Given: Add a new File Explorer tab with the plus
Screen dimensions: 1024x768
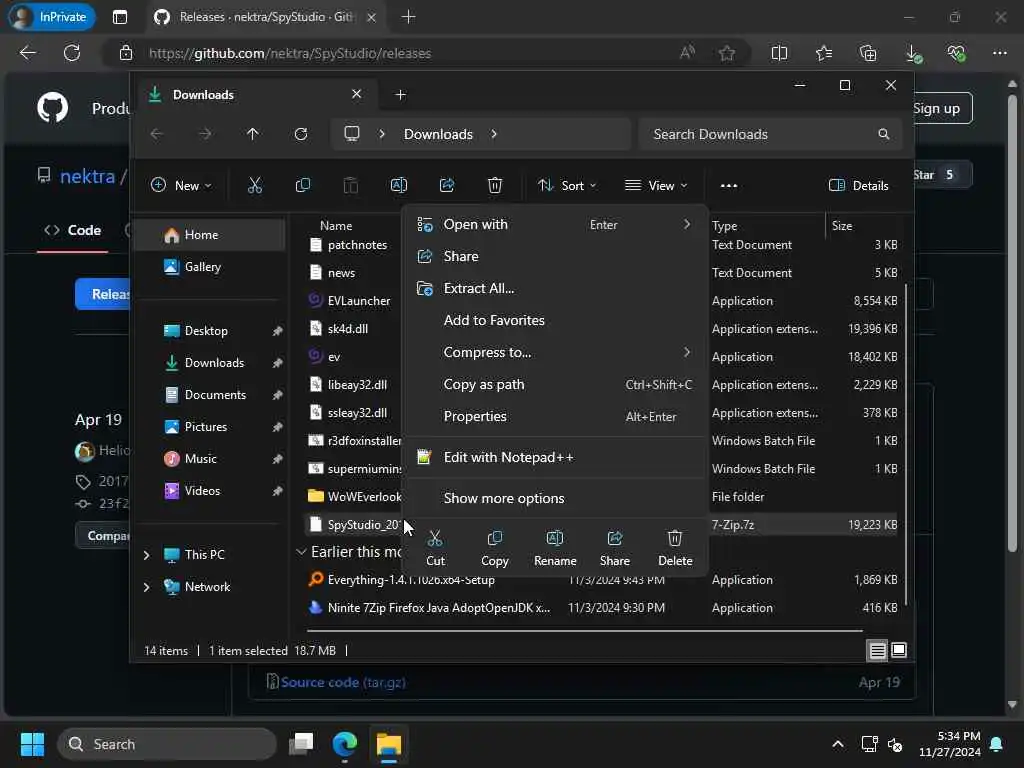Looking at the screenshot, I should (400, 95).
